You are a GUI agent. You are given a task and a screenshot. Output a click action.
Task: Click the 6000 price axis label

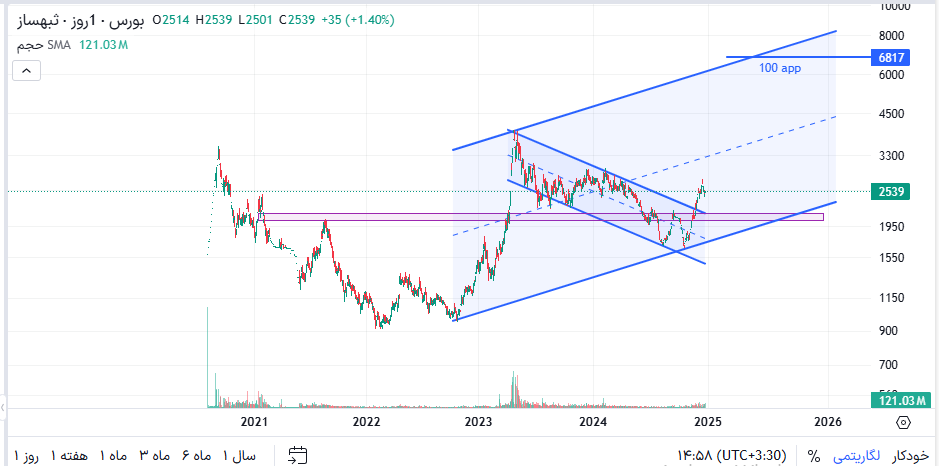[891, 75]
